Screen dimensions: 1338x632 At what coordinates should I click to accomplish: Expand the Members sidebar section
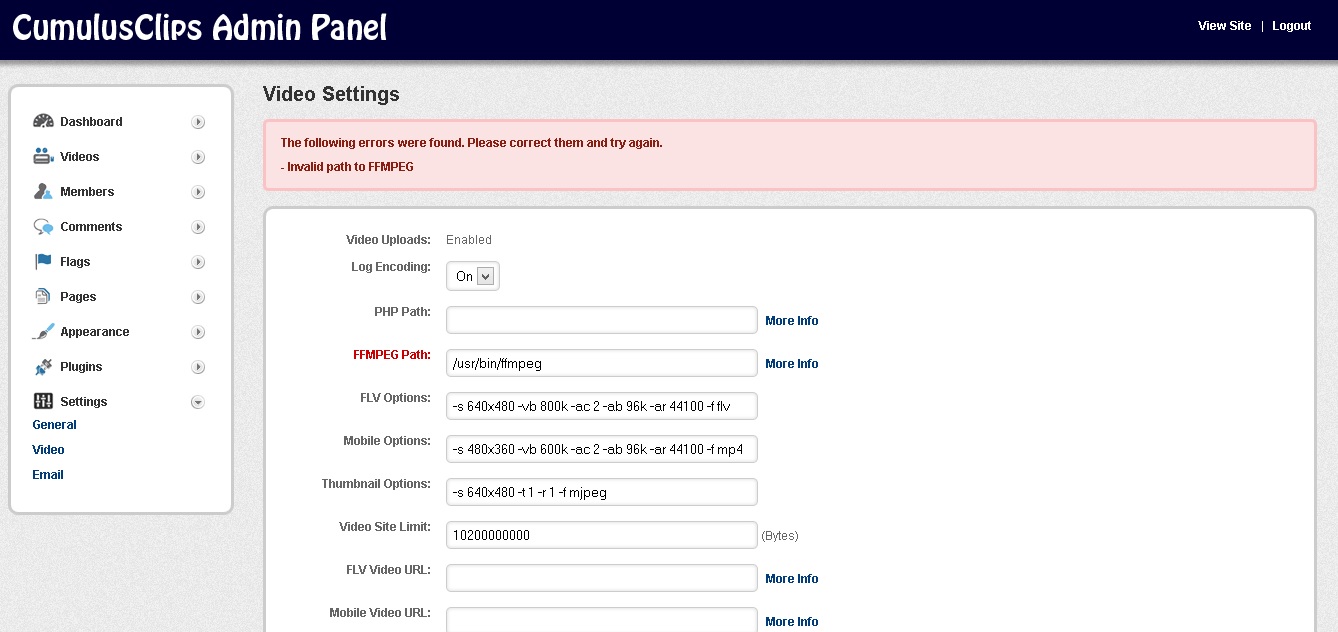pos(198,191)
